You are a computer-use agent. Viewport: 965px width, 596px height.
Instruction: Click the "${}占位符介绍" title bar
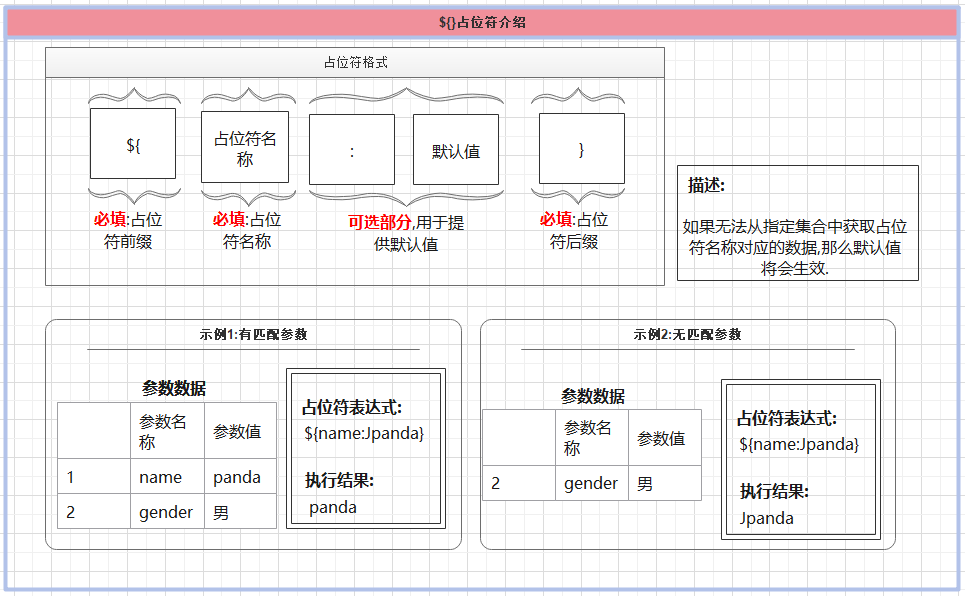(482, 16)
